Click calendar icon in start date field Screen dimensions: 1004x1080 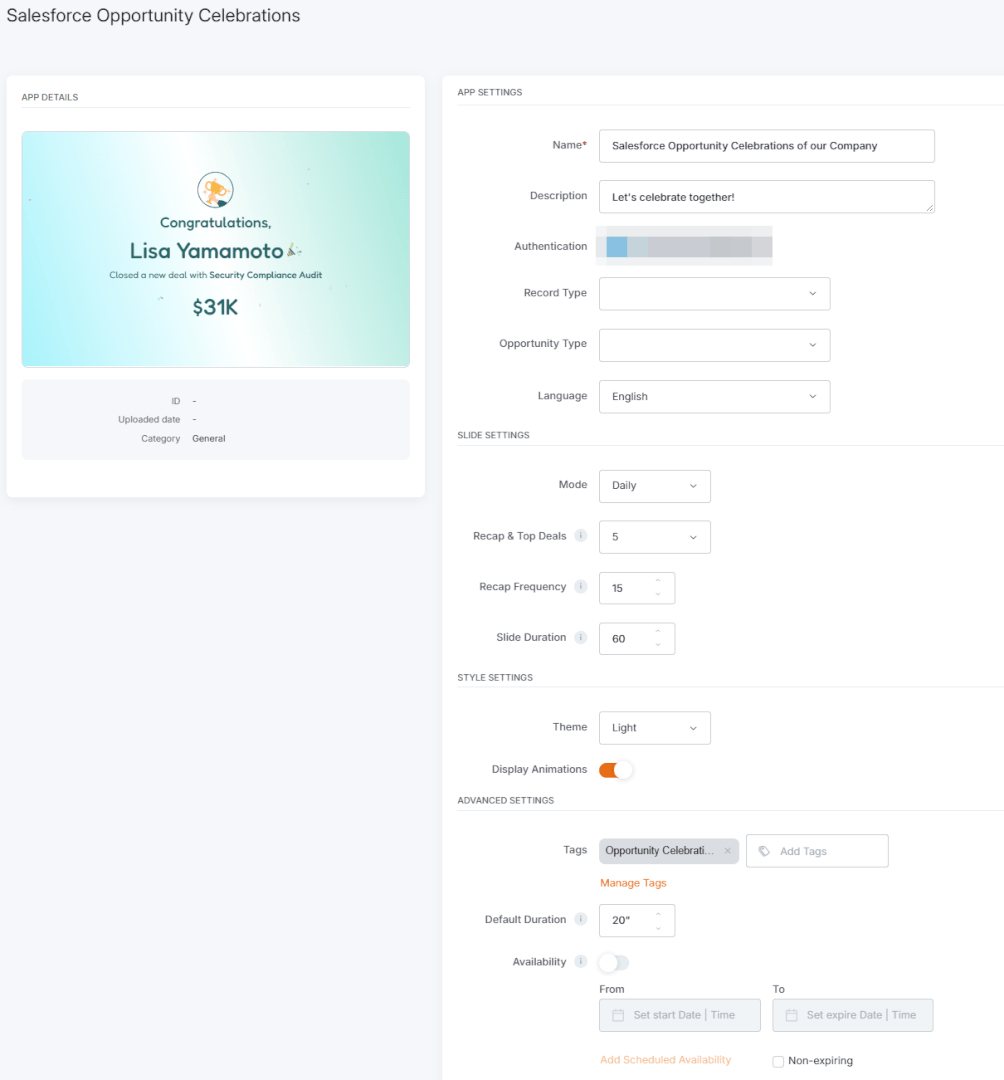[x=618, y=1015]
